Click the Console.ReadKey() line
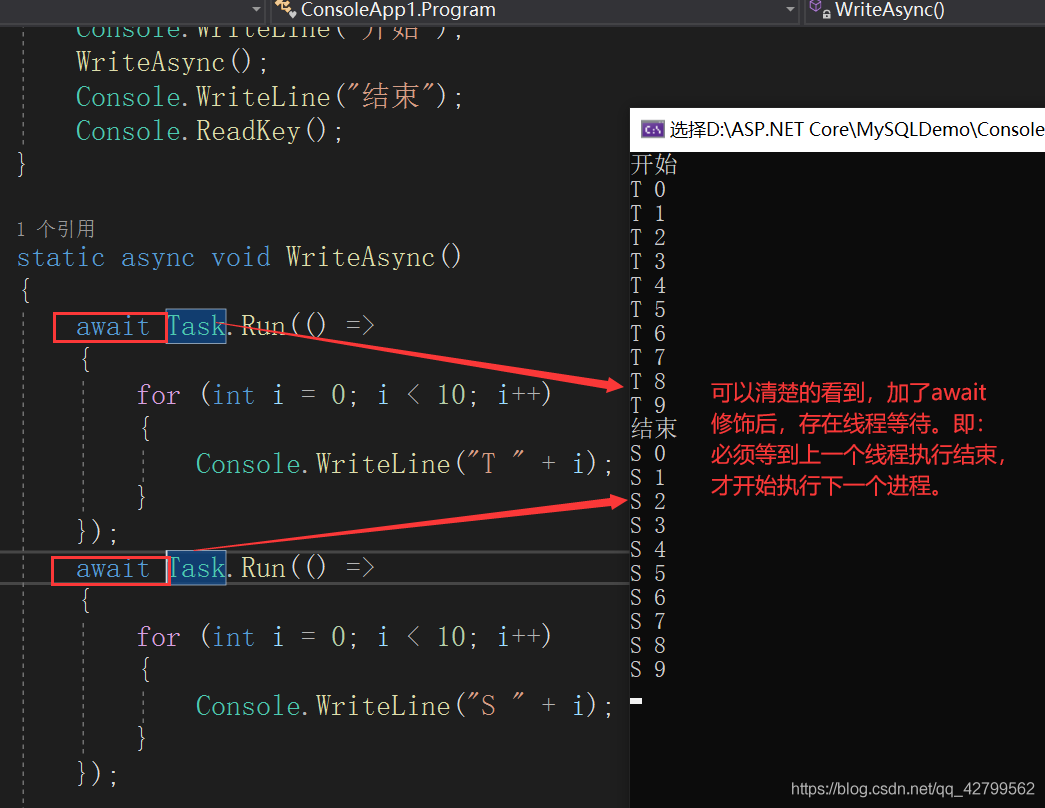1045x808 pixels. (209, 131)
